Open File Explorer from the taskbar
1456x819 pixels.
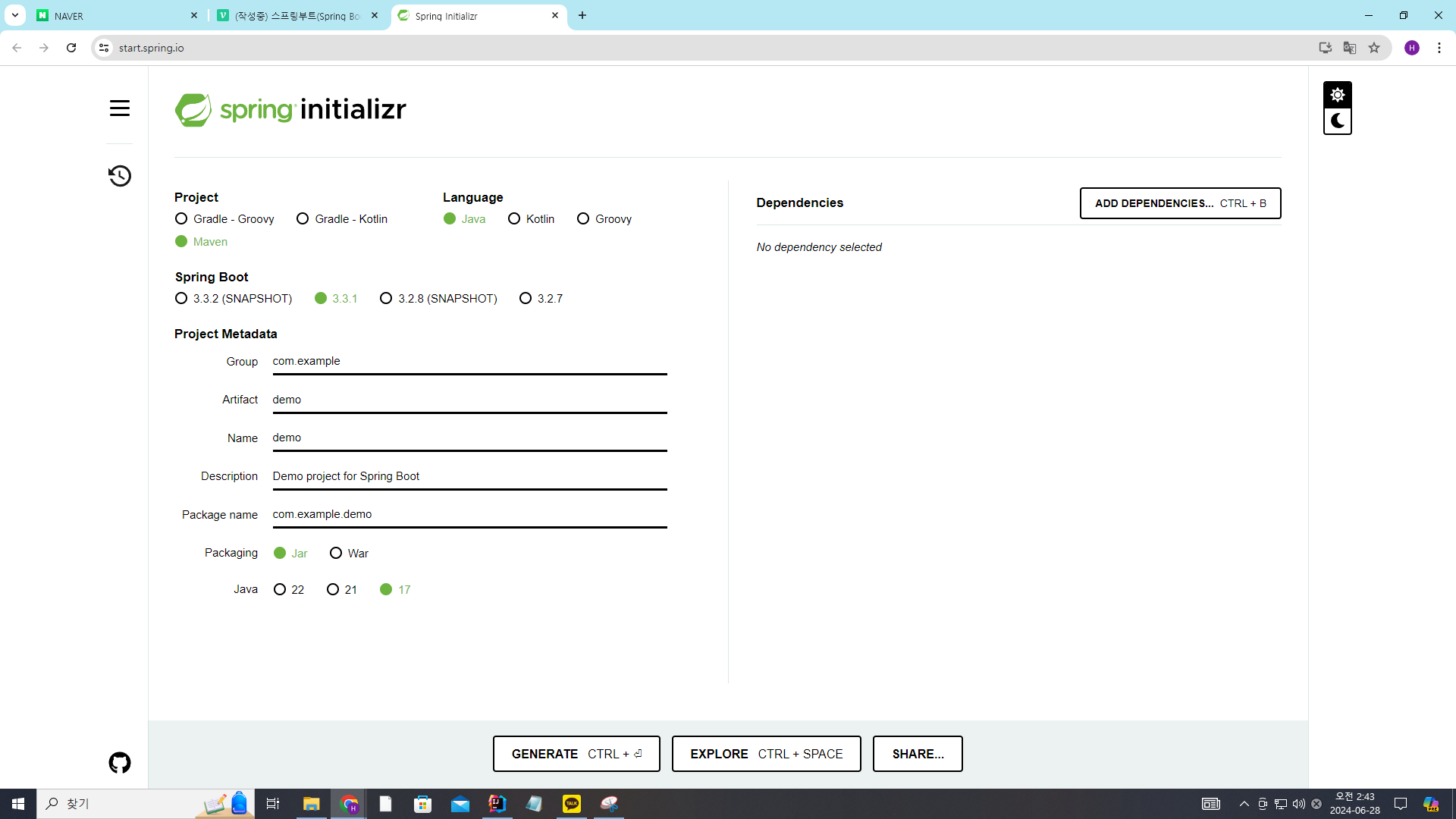312,804
